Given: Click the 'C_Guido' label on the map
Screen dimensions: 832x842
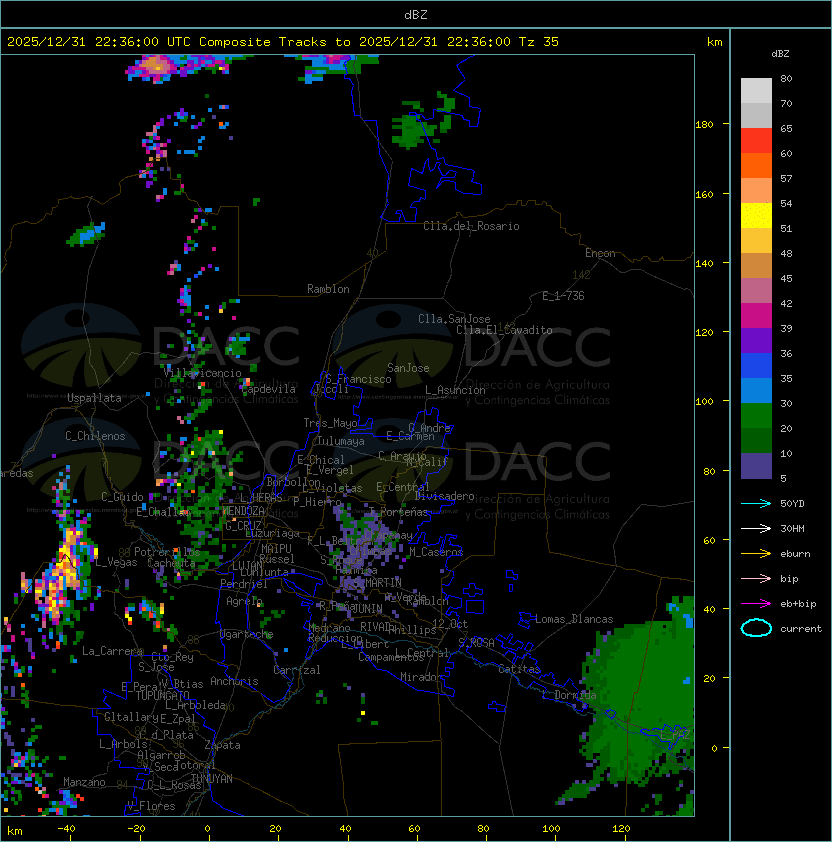Looking at the screenshot, I should coord(122,497).
